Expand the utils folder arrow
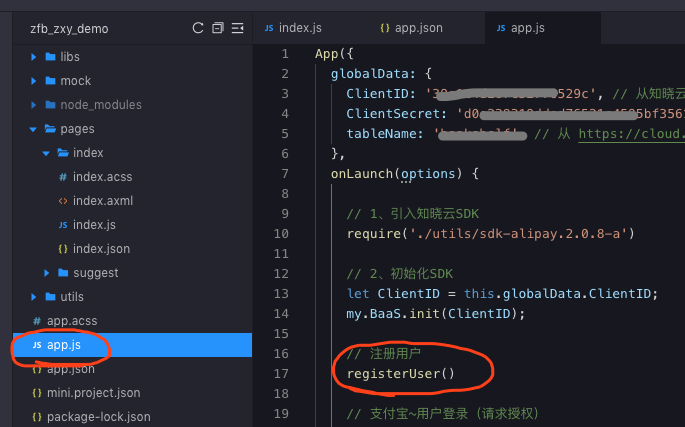 (34, 297)
